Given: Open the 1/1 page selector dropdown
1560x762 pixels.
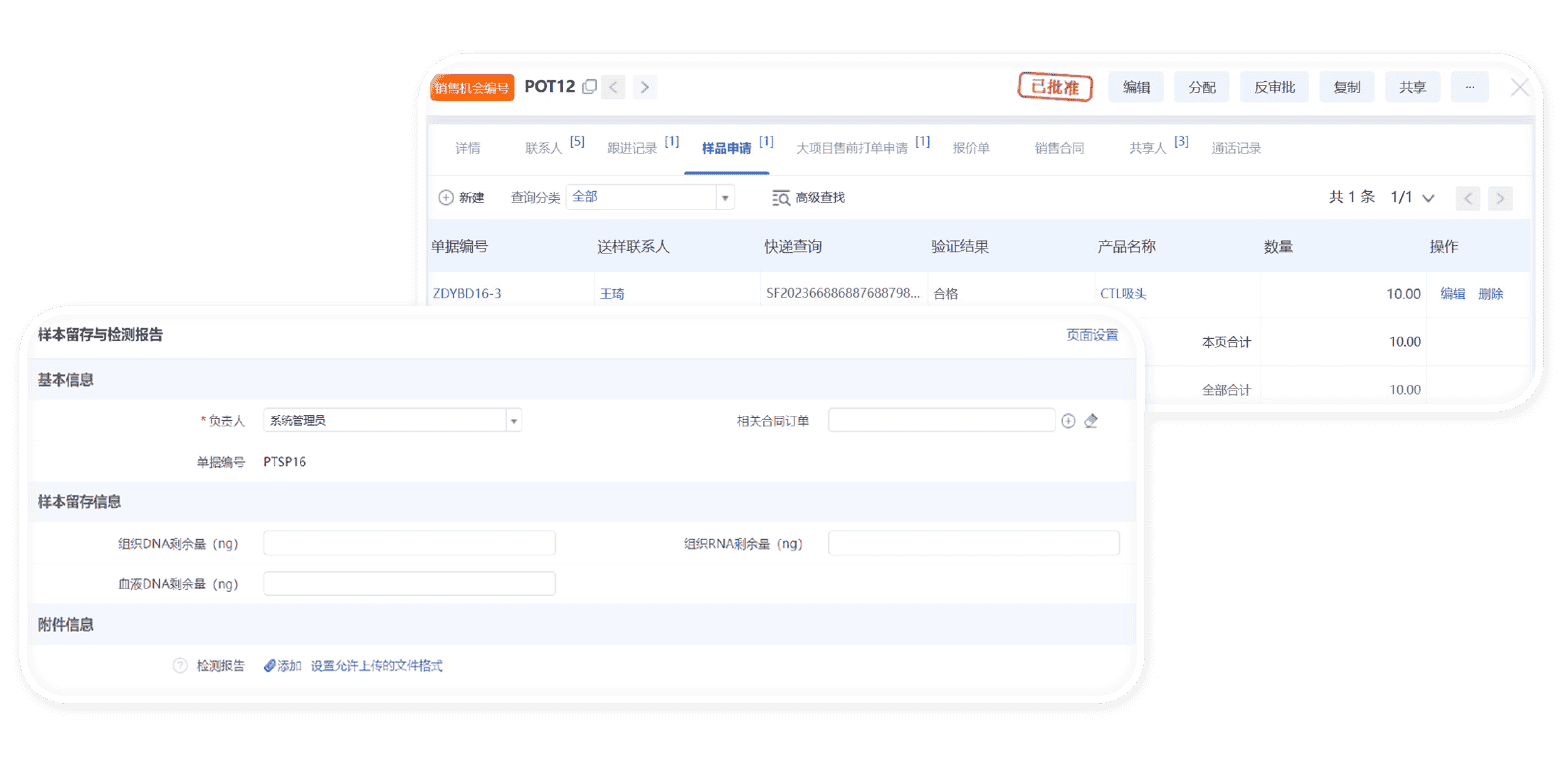Looking at the screenshot, I should [x=1428, y=198].
